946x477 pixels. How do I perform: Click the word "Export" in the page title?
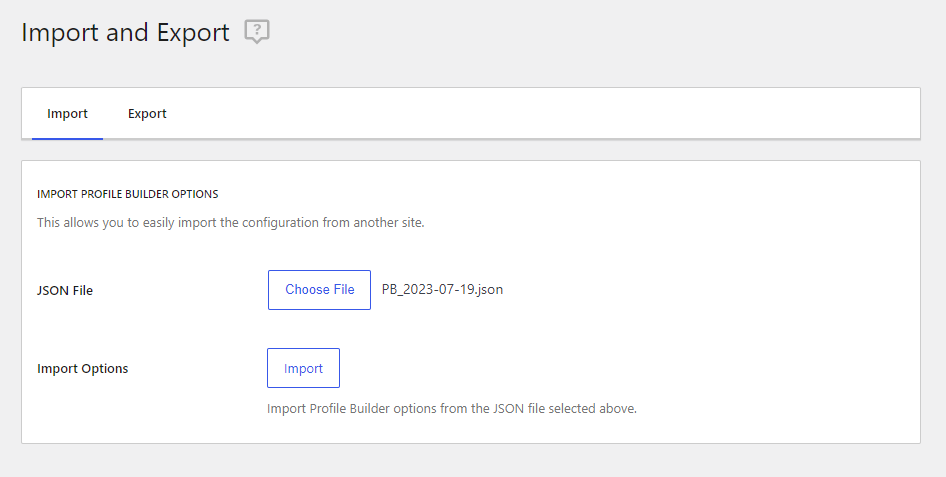pyautogui.click(x=193, y=33)
